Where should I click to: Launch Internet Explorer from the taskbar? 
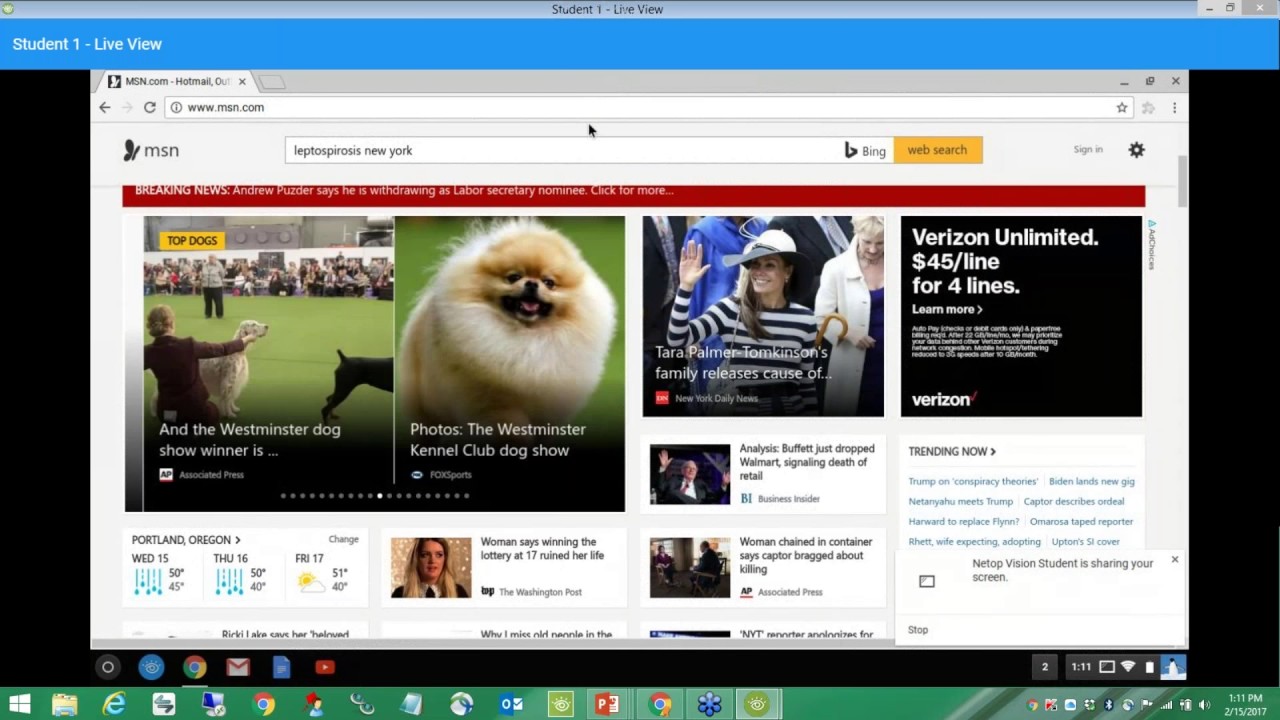[115, 705]
